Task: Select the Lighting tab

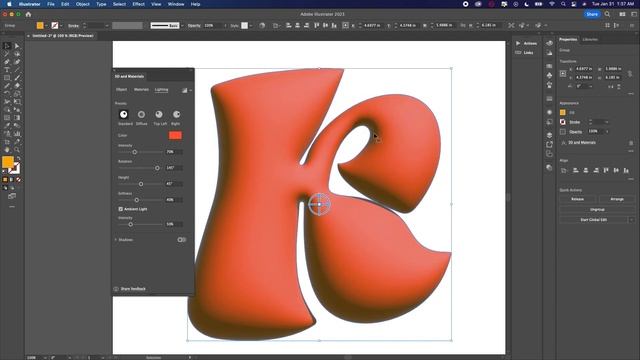Action: (x=161, y=89)
